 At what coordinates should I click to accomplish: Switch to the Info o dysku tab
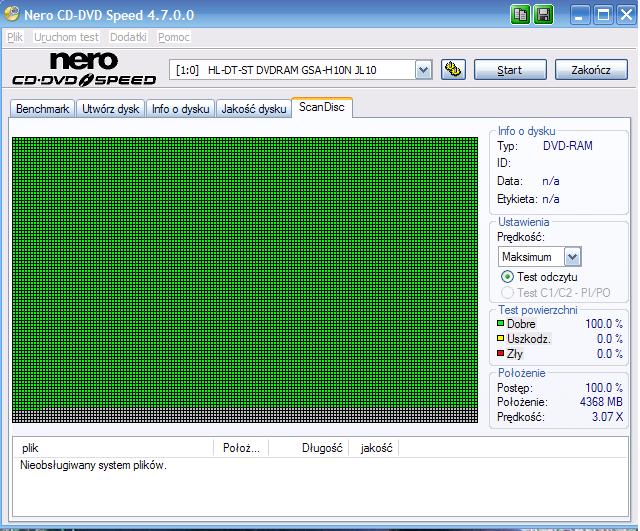[x=180, y=109]
